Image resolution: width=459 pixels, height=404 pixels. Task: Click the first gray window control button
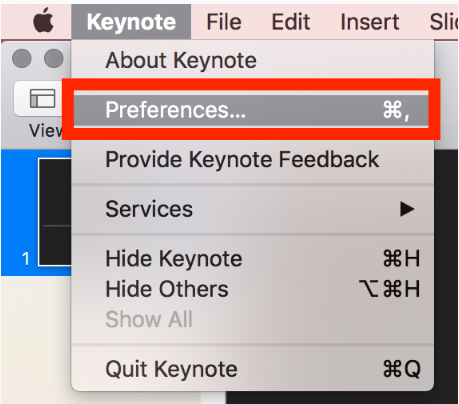point(22,58)
